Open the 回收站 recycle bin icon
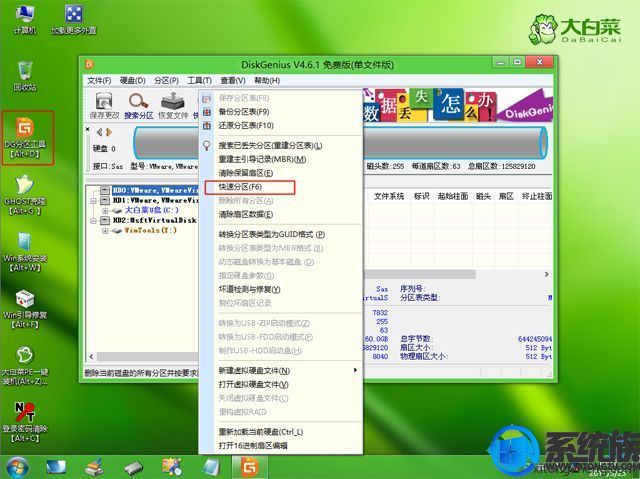 point(25,76)
